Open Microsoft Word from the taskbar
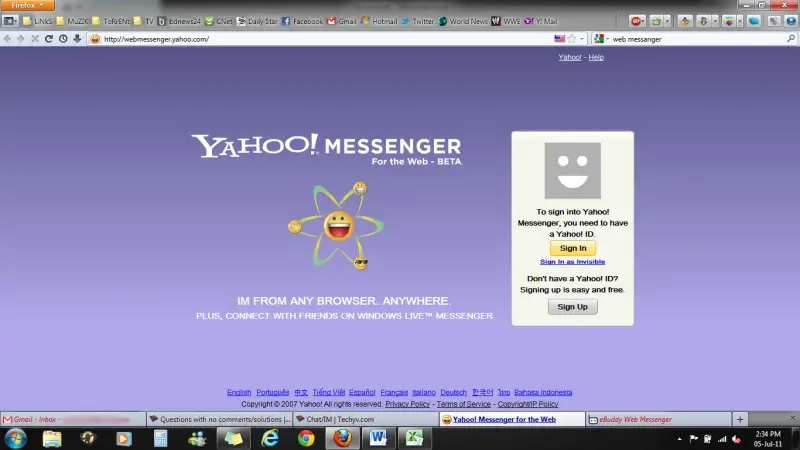The width and height of the screenshot is (800, 450). (378, 438)
